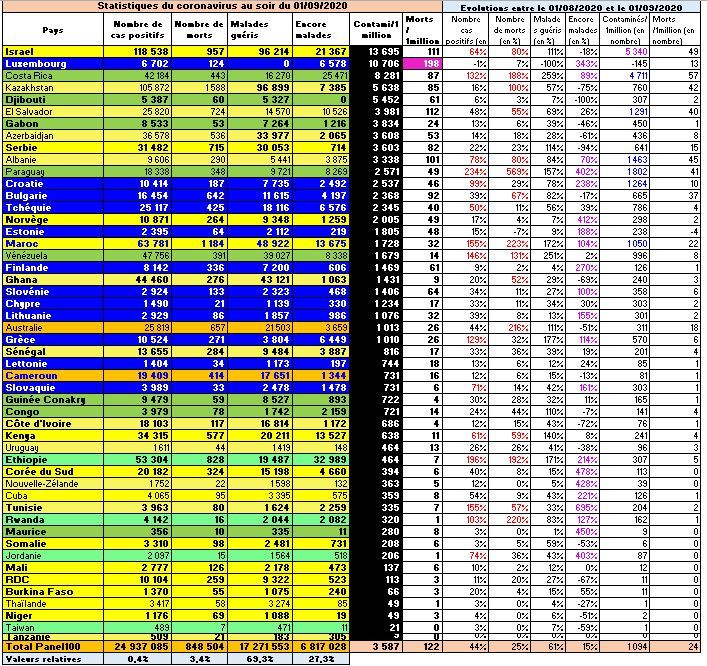The height and width of the screenshot is (666, 707).
Task: Select the Serbie row label
Action: point(53,147)
